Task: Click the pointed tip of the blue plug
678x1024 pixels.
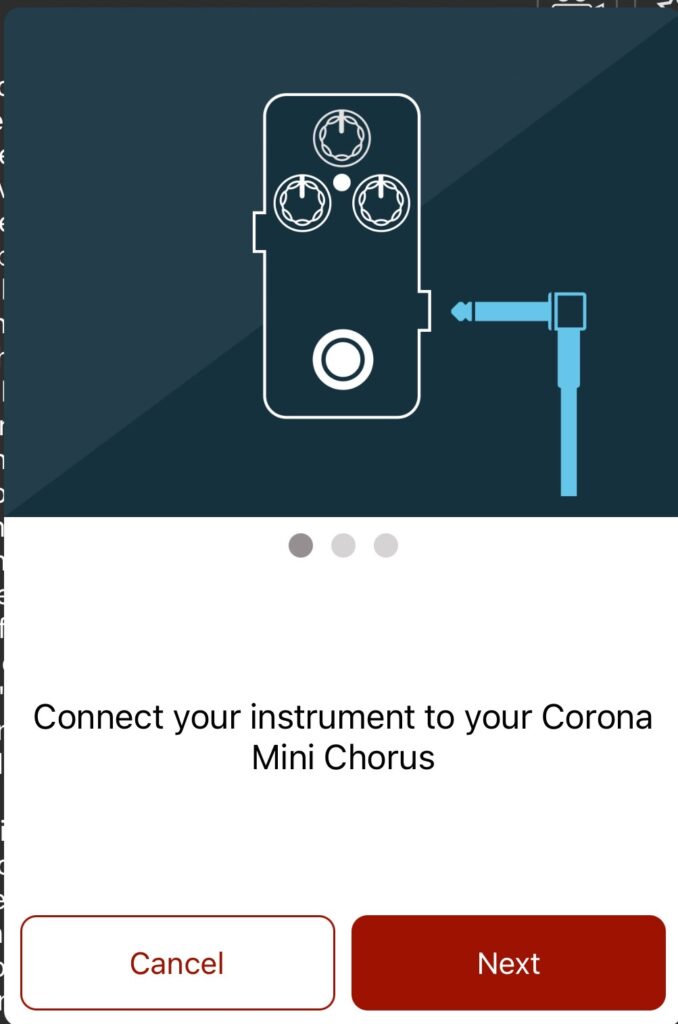Action: tap(462, 311)
